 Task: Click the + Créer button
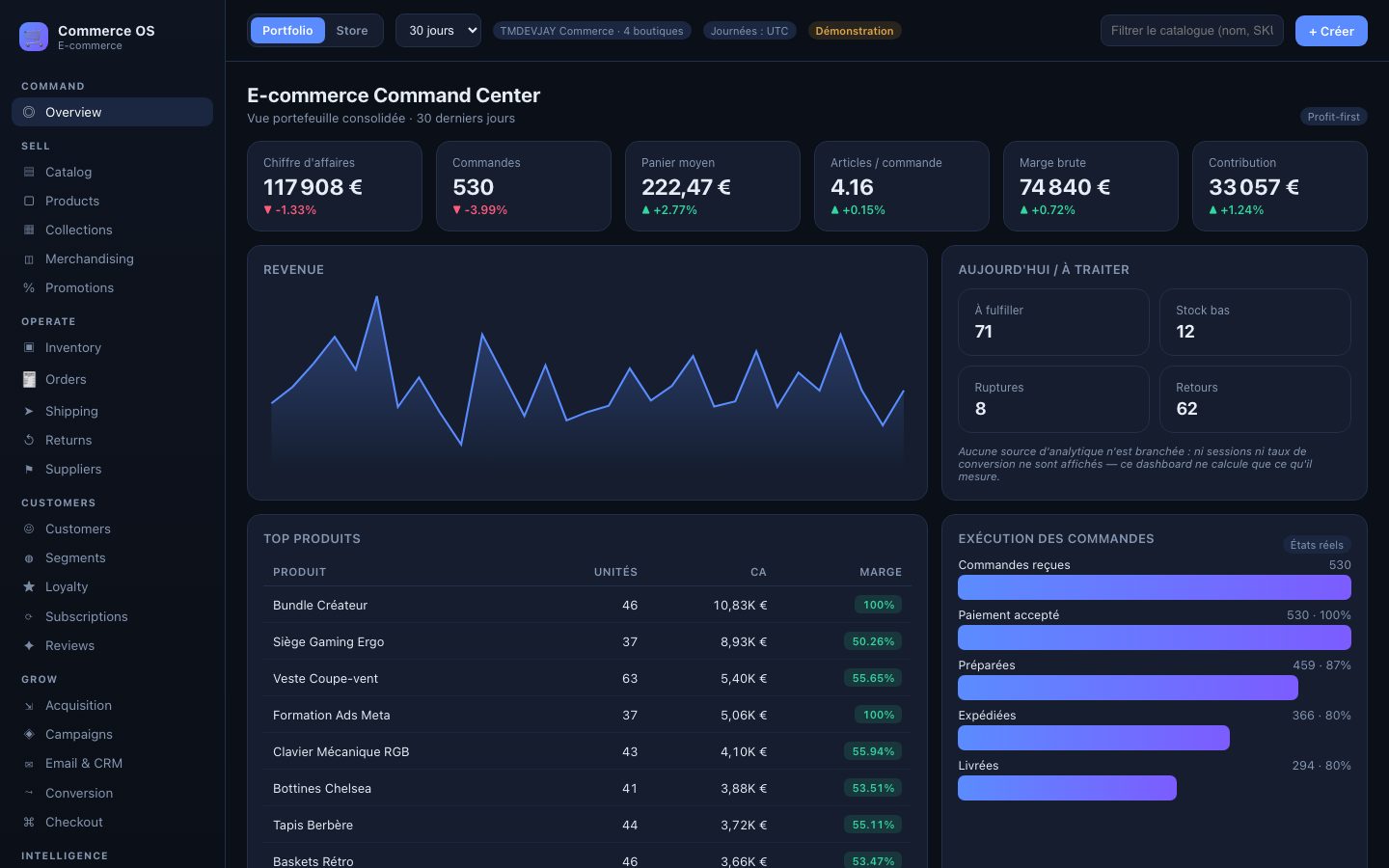(x=1331, y=31)
